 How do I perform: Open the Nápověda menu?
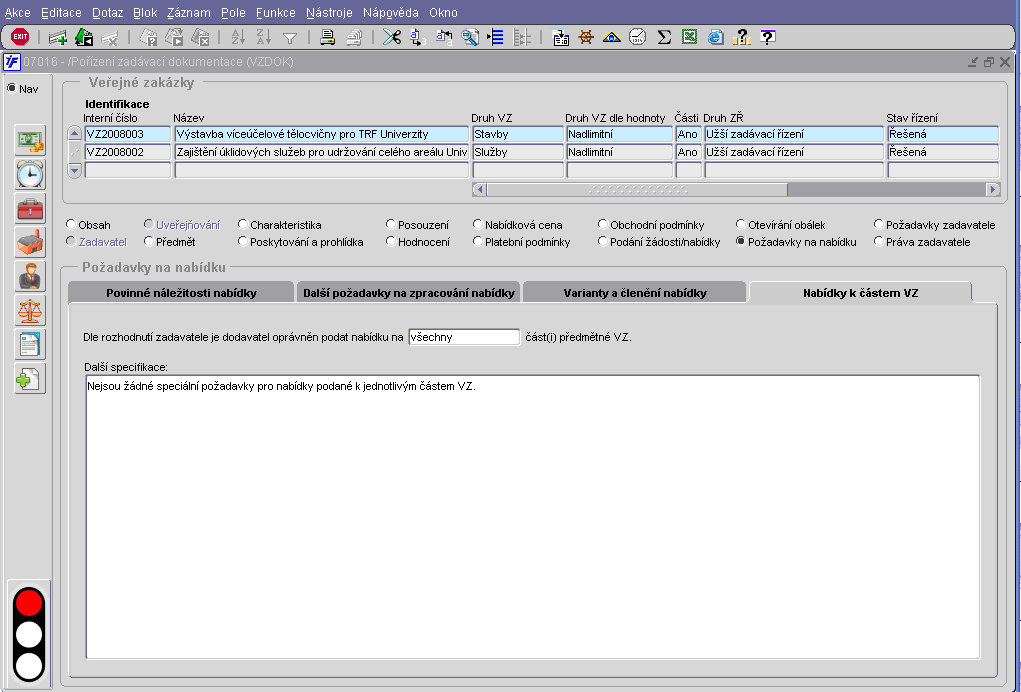tap(391, 12)
